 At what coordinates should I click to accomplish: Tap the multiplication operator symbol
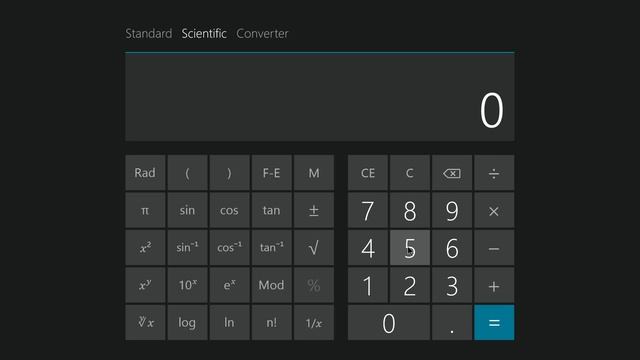point(494,211)
